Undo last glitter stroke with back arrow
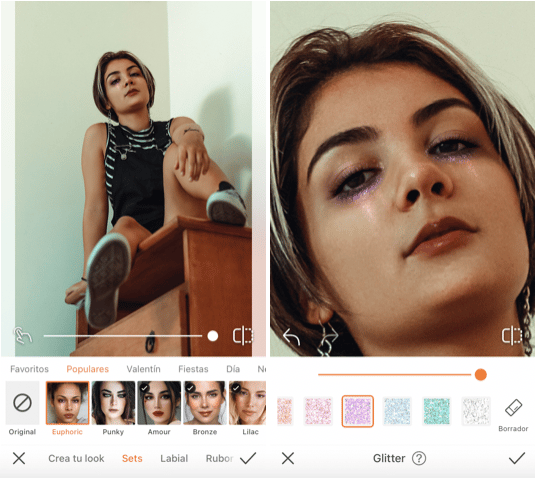This screenshot has width=535, height=478. (291, 337)
